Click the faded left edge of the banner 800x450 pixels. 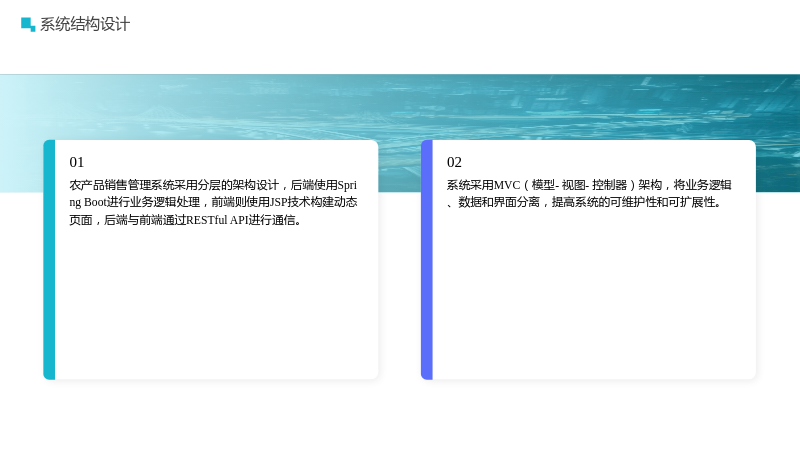(20, 133)
